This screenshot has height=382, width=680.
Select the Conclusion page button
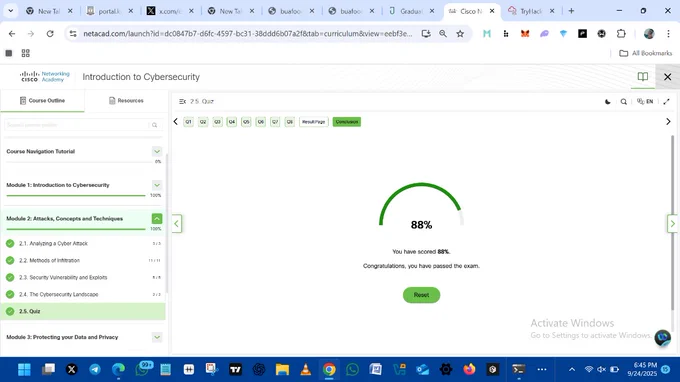(347, 122)
